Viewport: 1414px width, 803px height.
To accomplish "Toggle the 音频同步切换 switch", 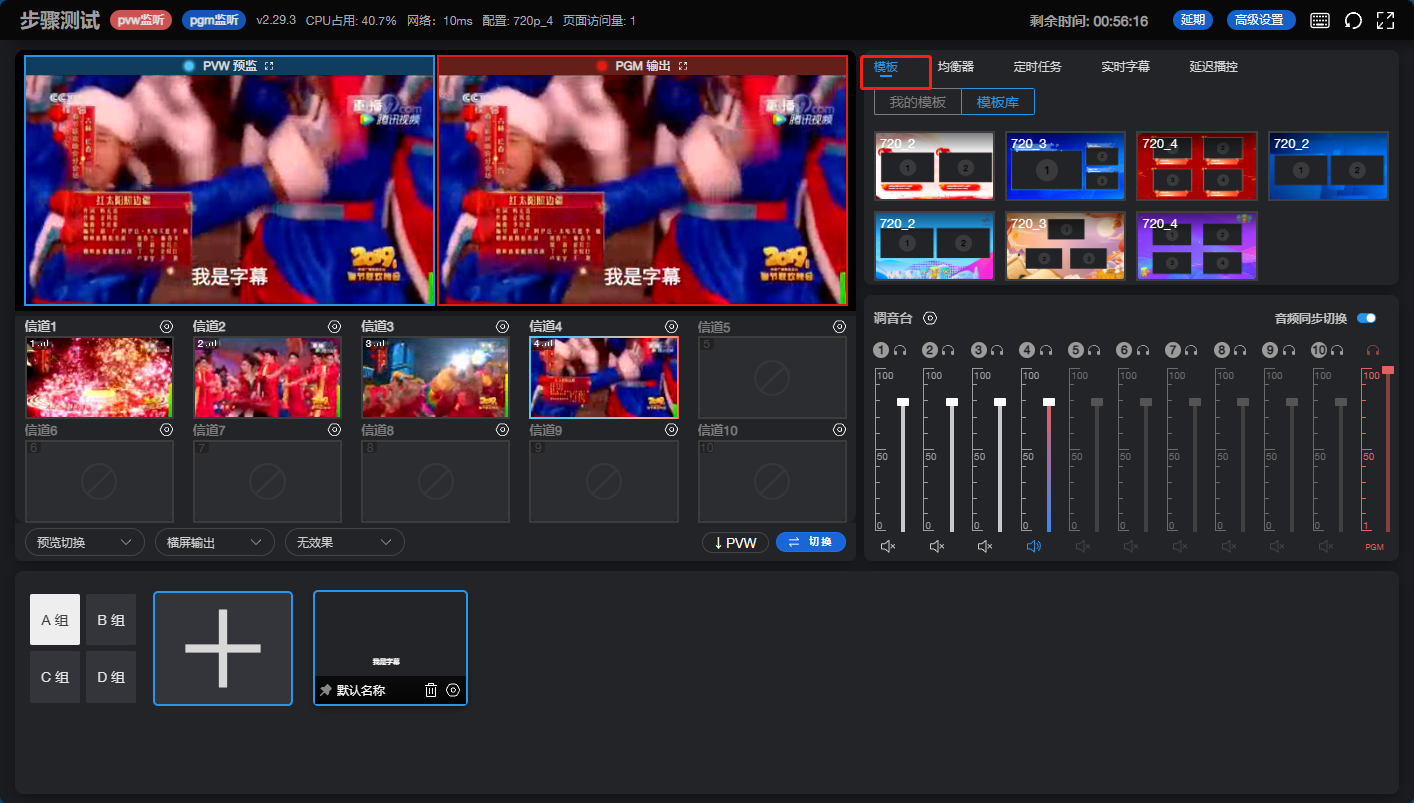I will click(1366, 318).
